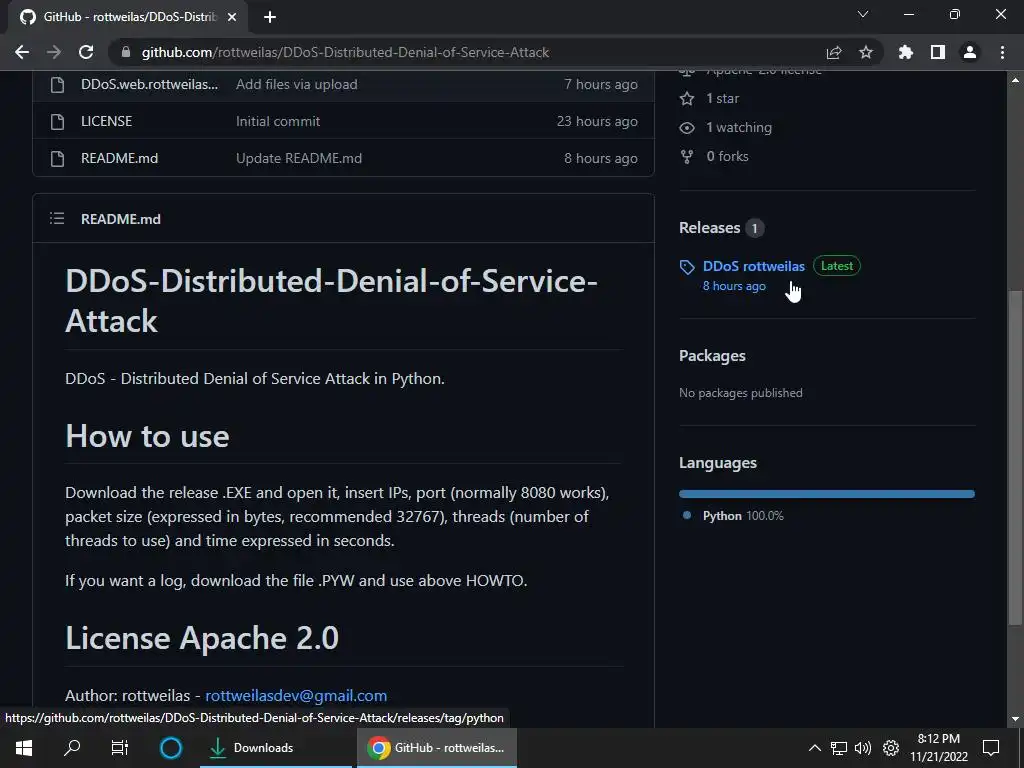Select the GitHub rottweilas browser tab

click(x=127, y=17)
